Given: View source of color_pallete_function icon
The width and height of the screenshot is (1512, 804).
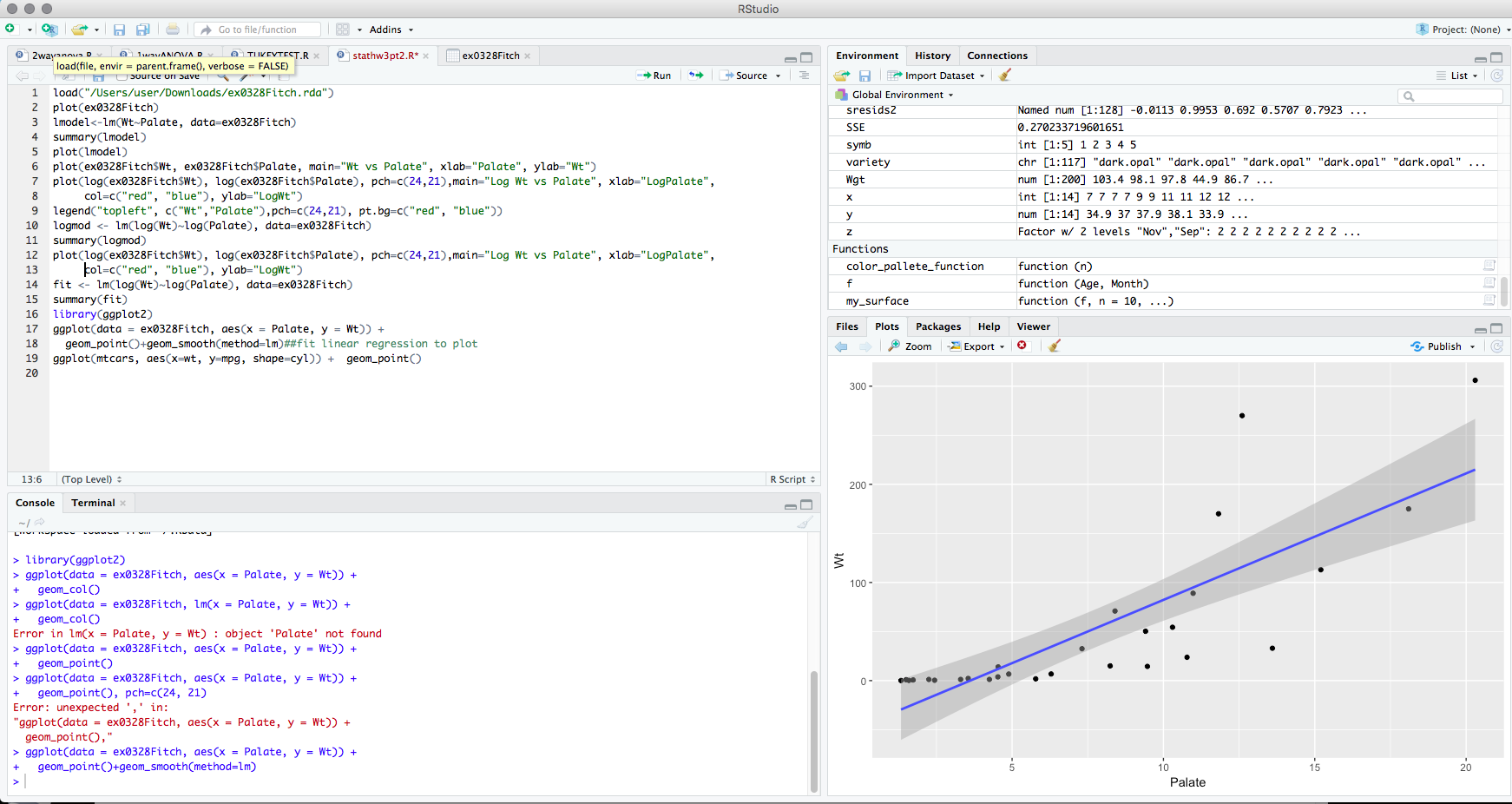Looking at the screenshot, I should [x=1489, y=266].
